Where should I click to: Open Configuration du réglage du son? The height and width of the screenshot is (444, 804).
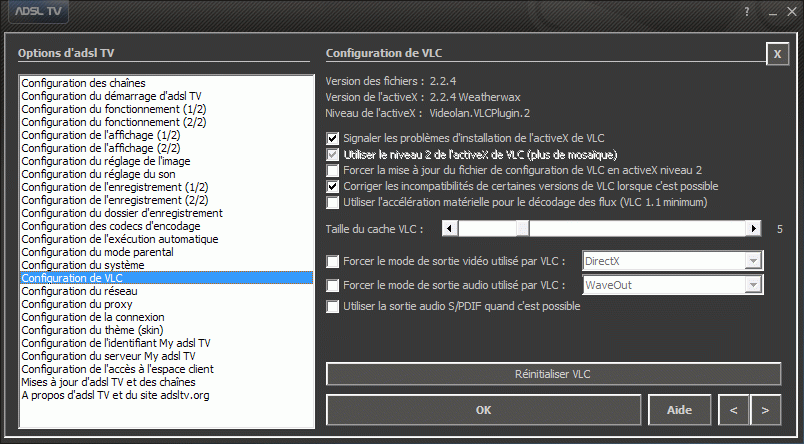166,174
